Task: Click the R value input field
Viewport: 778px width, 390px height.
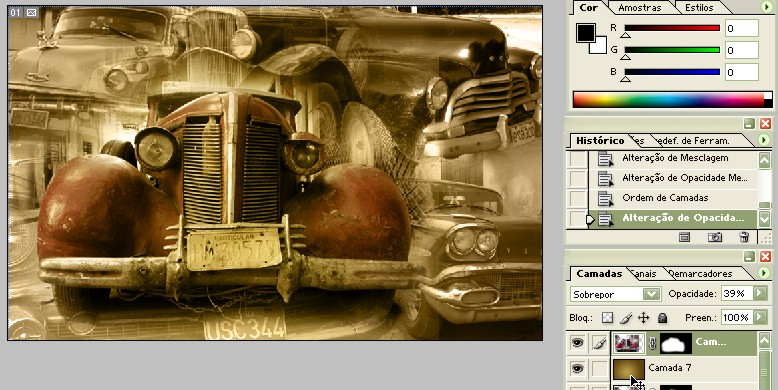Action: tap(741, 28)
